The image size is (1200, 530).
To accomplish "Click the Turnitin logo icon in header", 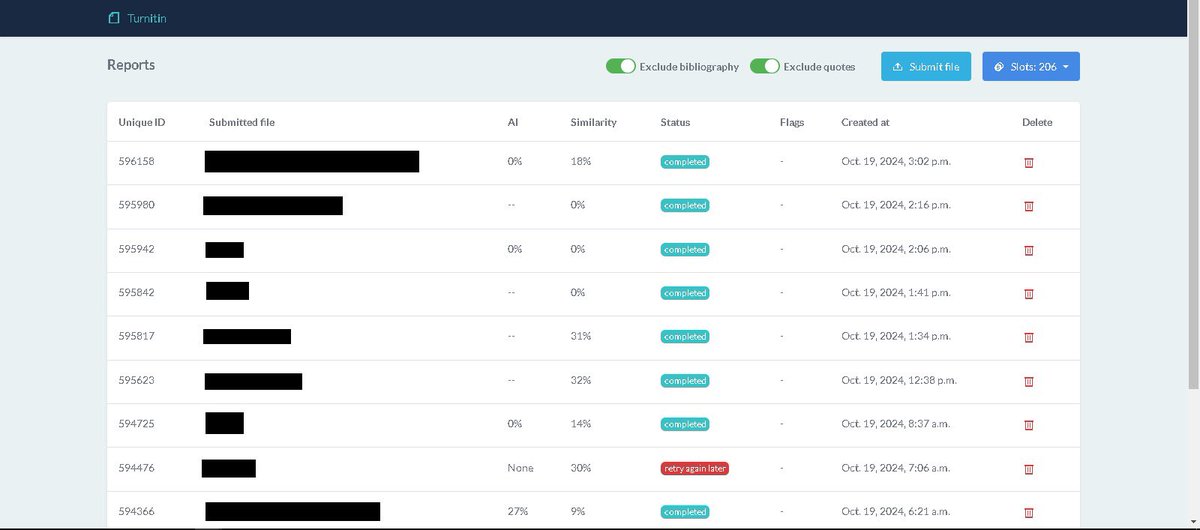I will point(113,18).
